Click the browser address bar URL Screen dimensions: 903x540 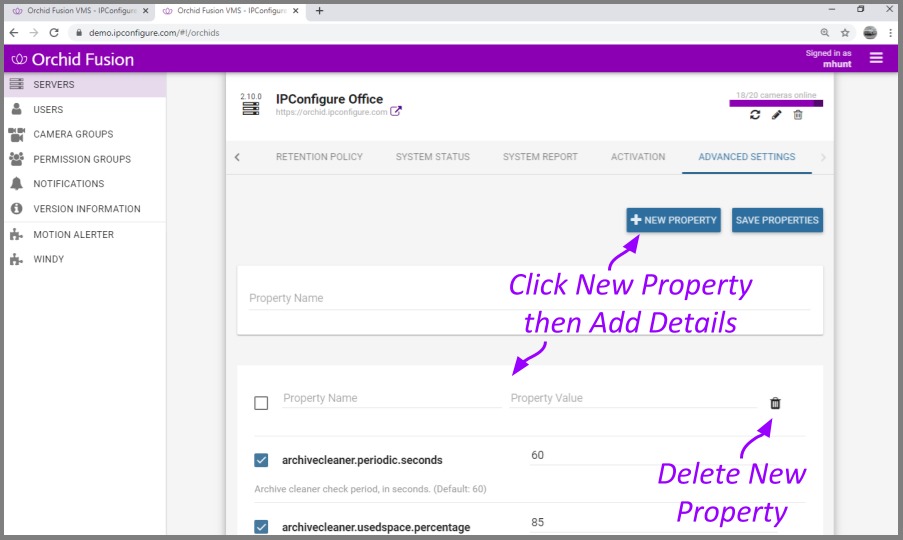[154, 33]
